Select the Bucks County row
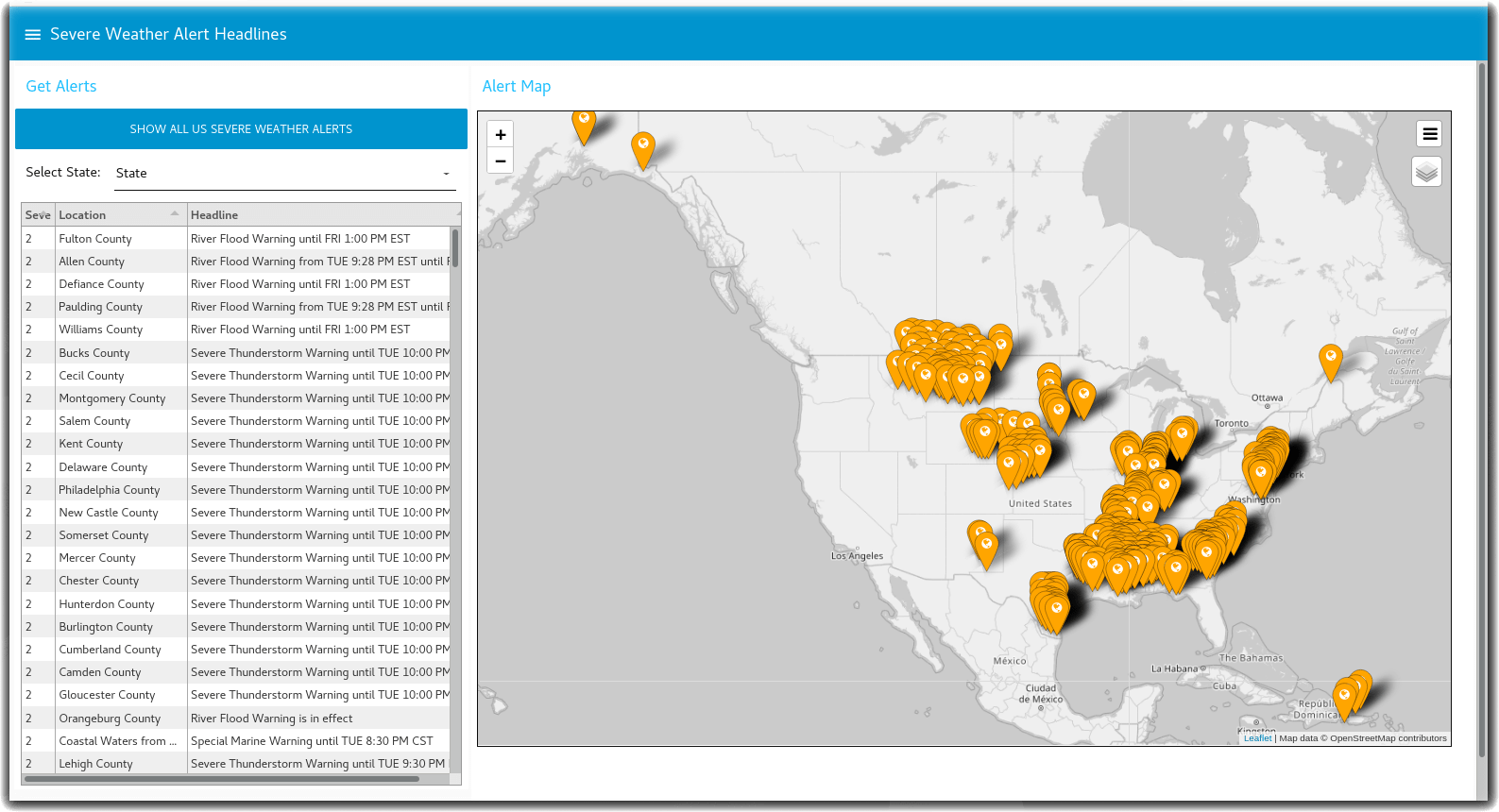Image resolution: width=1499 pixels, height=812 pixels. (236, 353)
